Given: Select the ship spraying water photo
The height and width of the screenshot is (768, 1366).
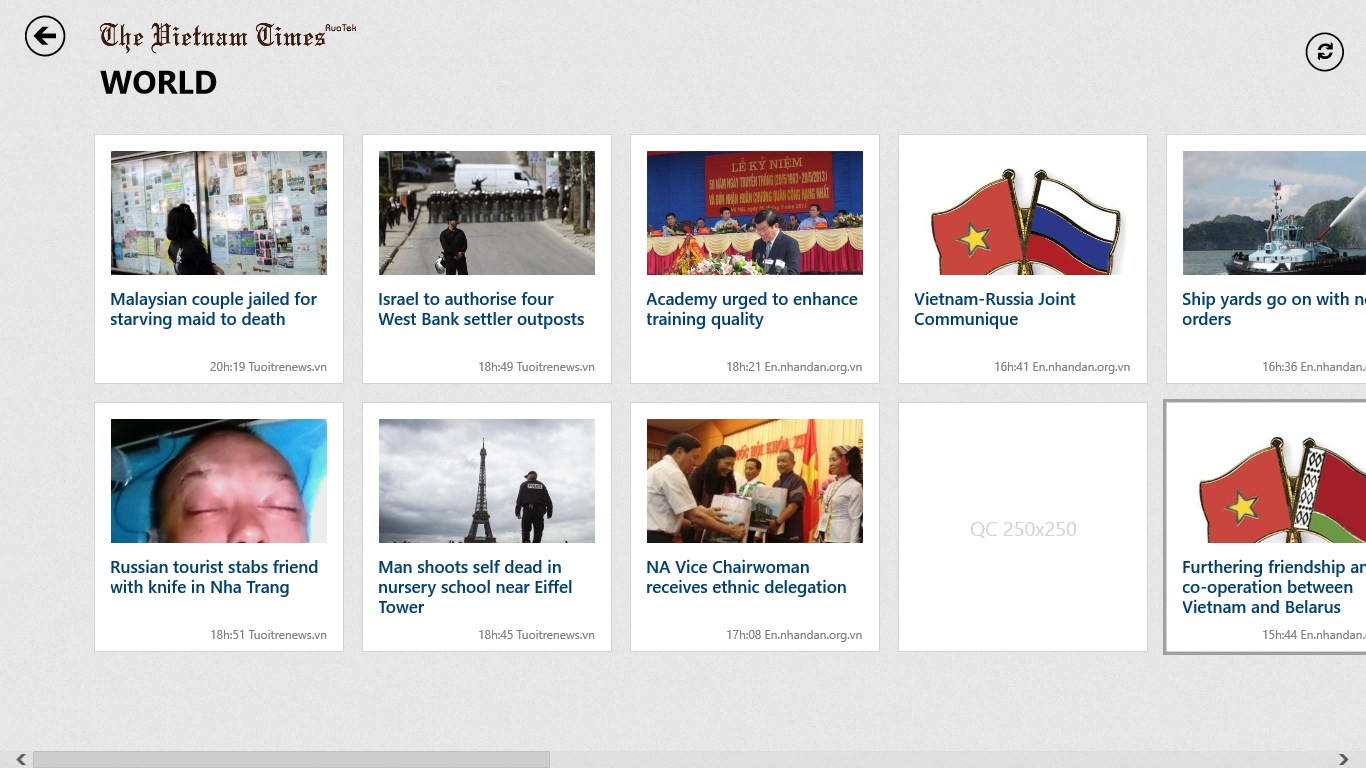Looking at the screenshot, I should (x=1273, y=213).
